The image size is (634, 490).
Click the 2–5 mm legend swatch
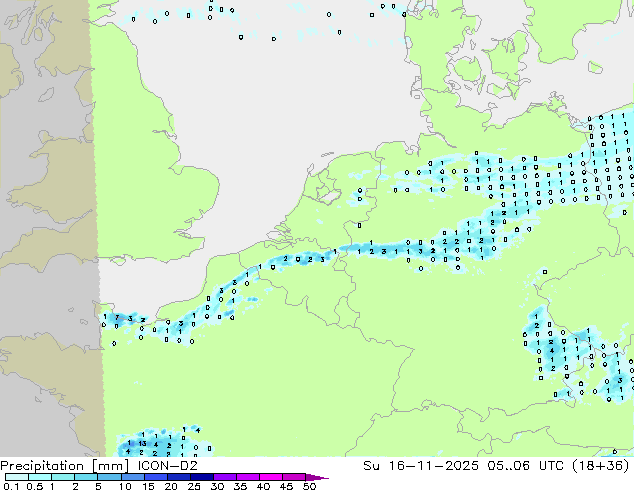[86, 477]
